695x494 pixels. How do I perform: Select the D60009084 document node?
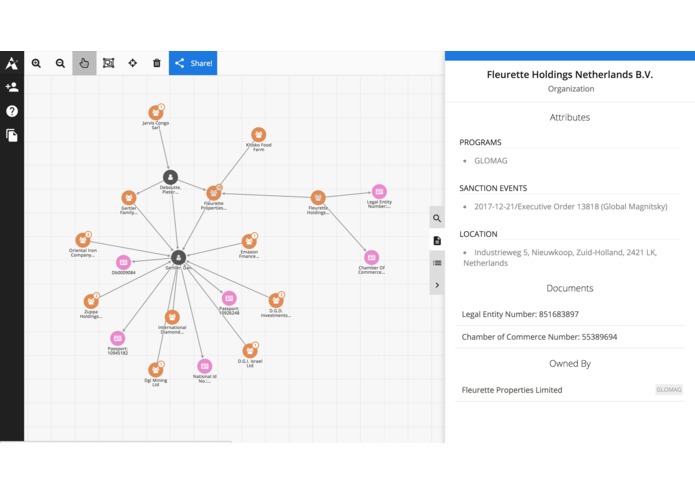pos(123,262)
